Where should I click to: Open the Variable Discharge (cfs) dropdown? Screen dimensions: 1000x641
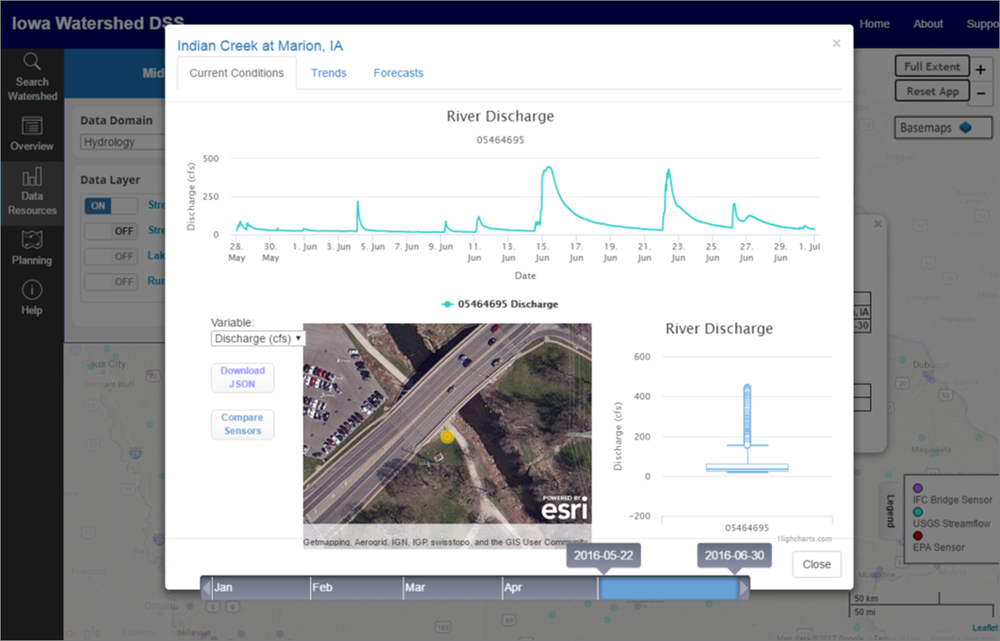click(258, 338)
